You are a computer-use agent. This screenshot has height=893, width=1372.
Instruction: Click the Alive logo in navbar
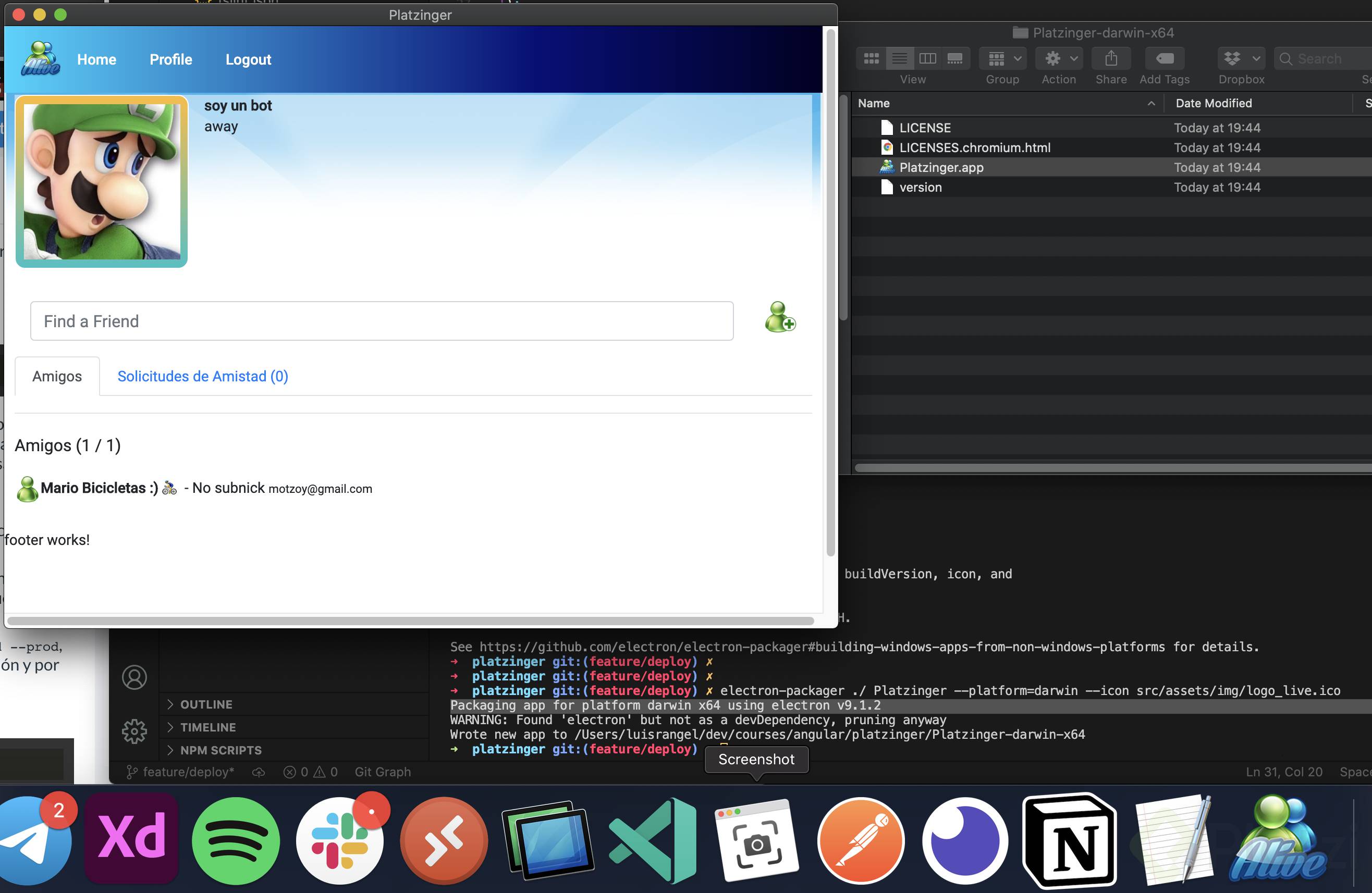pyautogui.click(x=40, y=59)
